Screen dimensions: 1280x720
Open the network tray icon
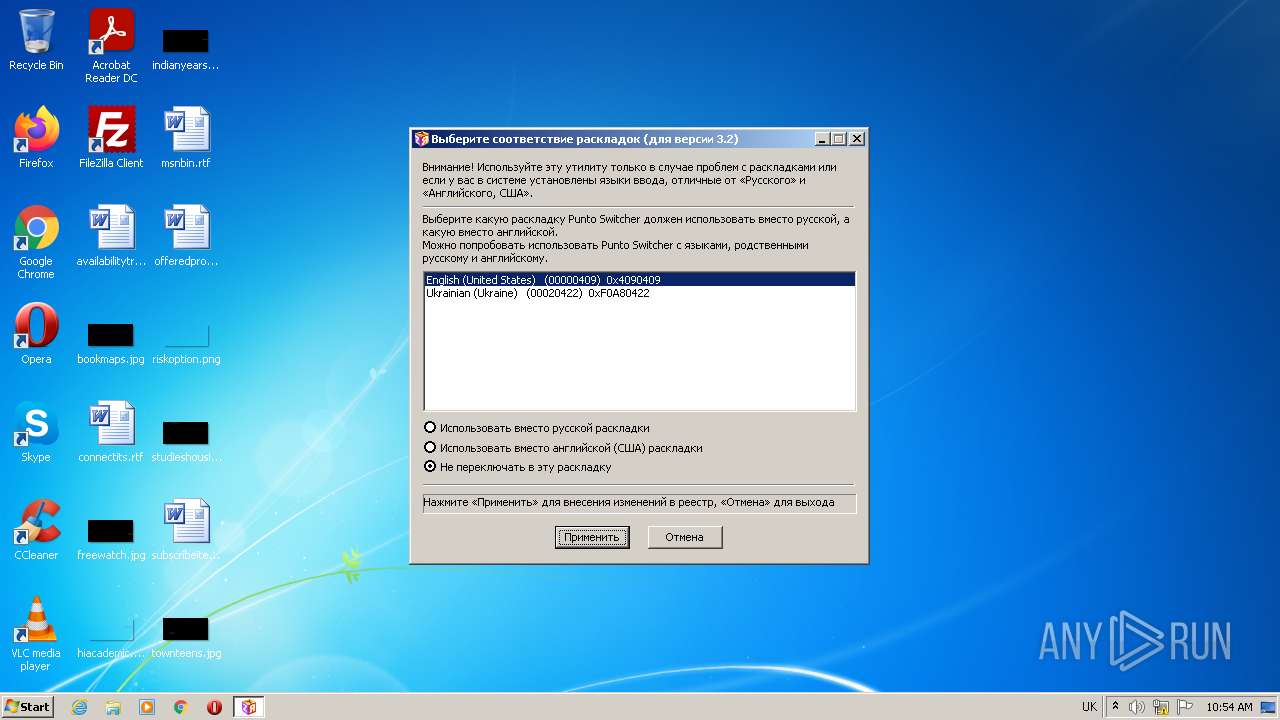[x=1161, y=707]
